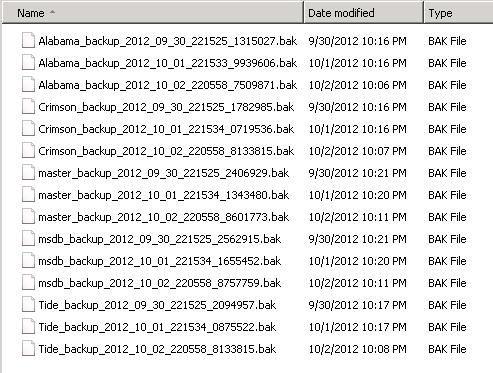Click file icon of Alabama_backup_2012_10_02_220558_7509871.bak
Screen dimensions: 493x373
[x=28, y=85]
